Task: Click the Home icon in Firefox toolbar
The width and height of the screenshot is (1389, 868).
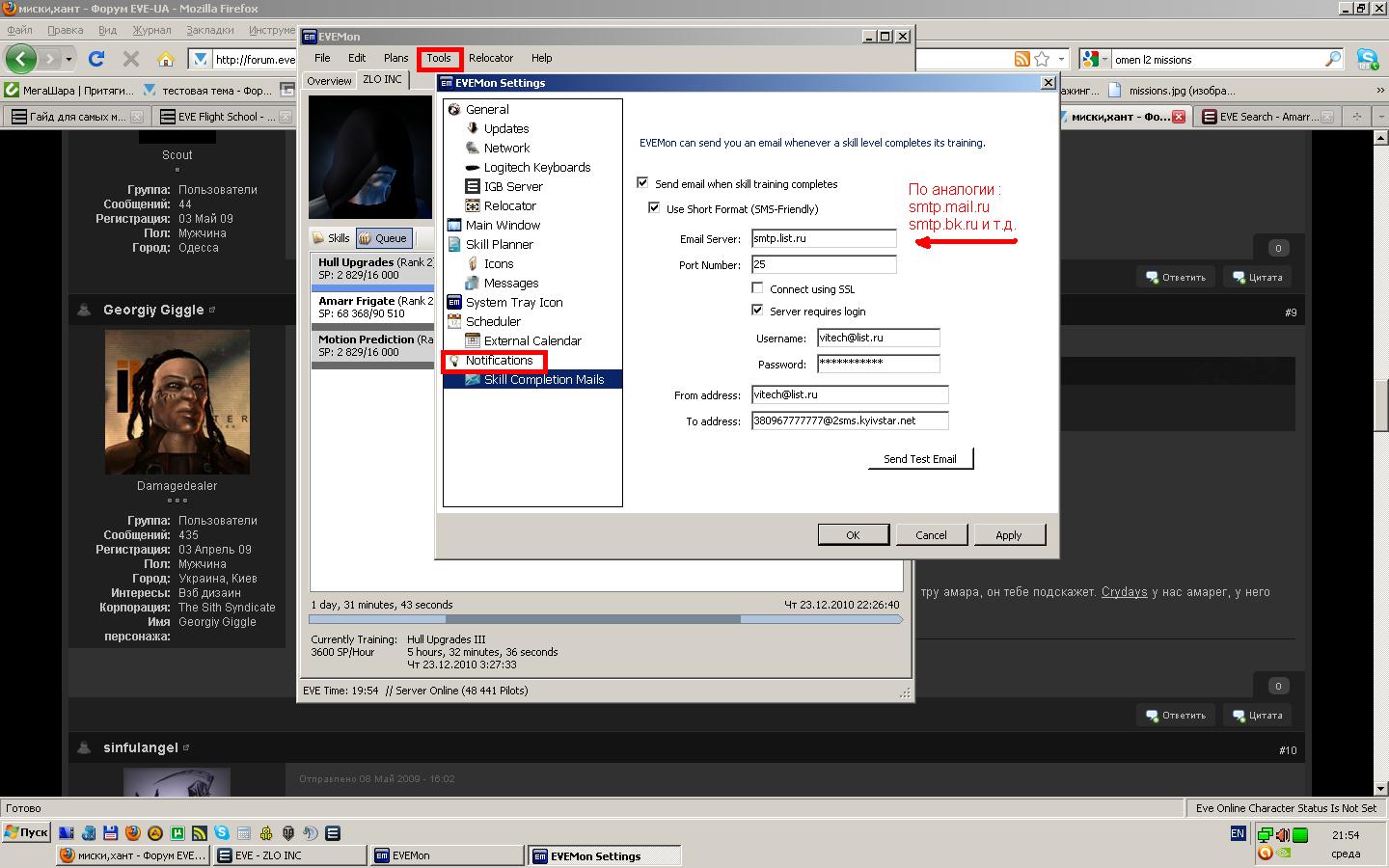Action: 166,59
